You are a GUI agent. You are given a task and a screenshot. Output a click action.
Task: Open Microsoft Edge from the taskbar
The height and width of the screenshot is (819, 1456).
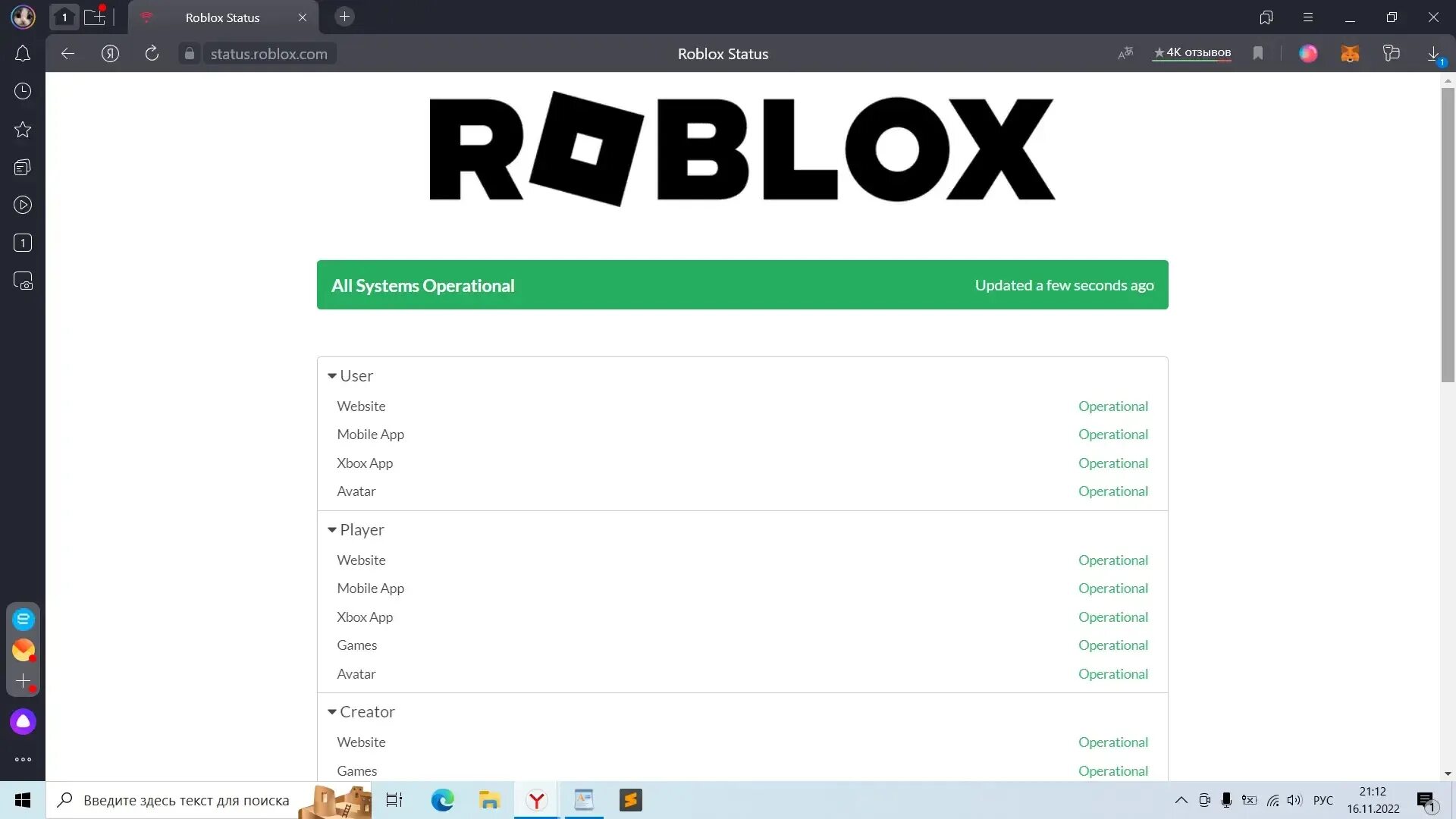(442, 800)
